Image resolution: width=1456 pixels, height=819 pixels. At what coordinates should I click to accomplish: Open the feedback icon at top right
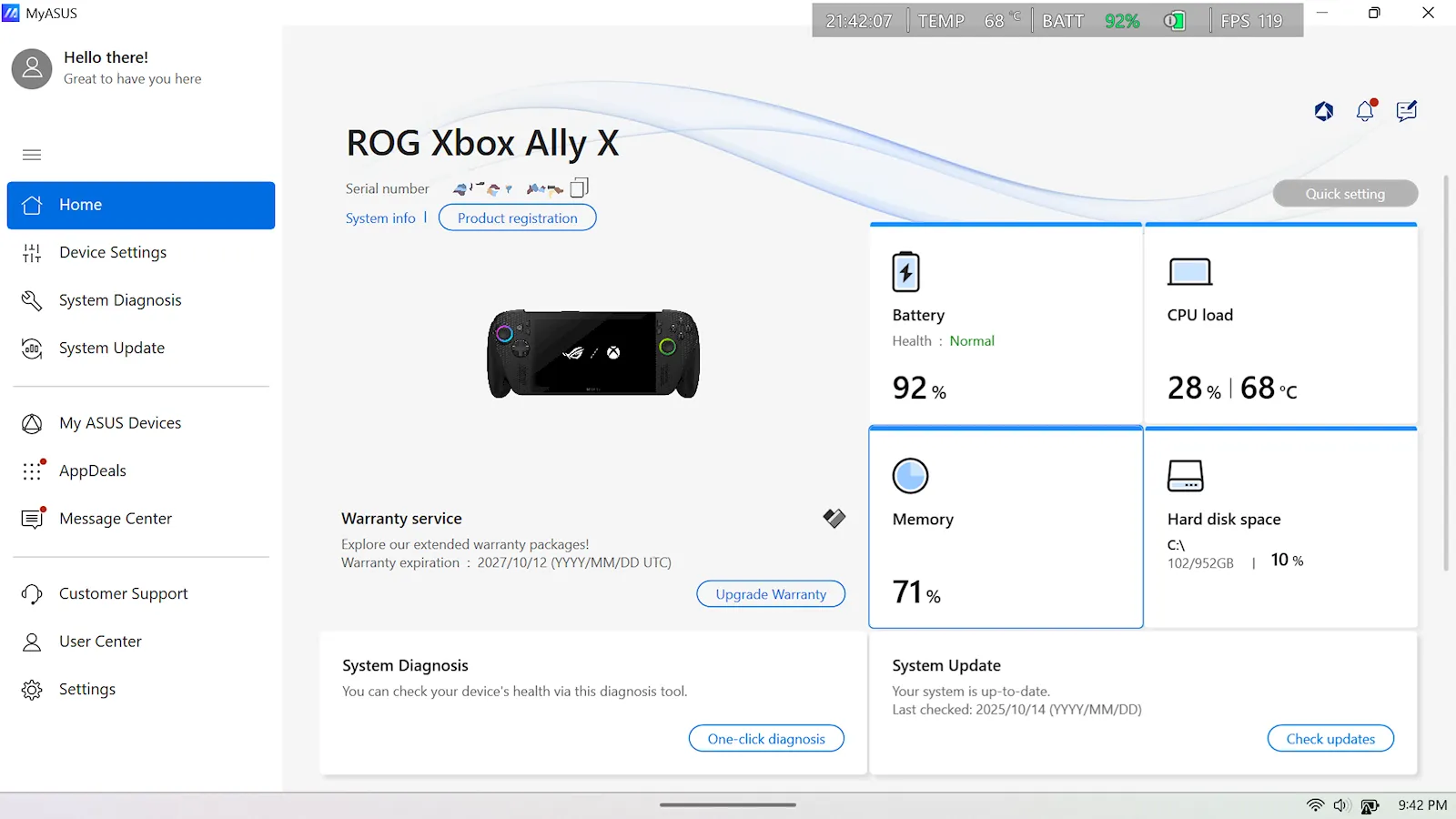(1406, 111)
